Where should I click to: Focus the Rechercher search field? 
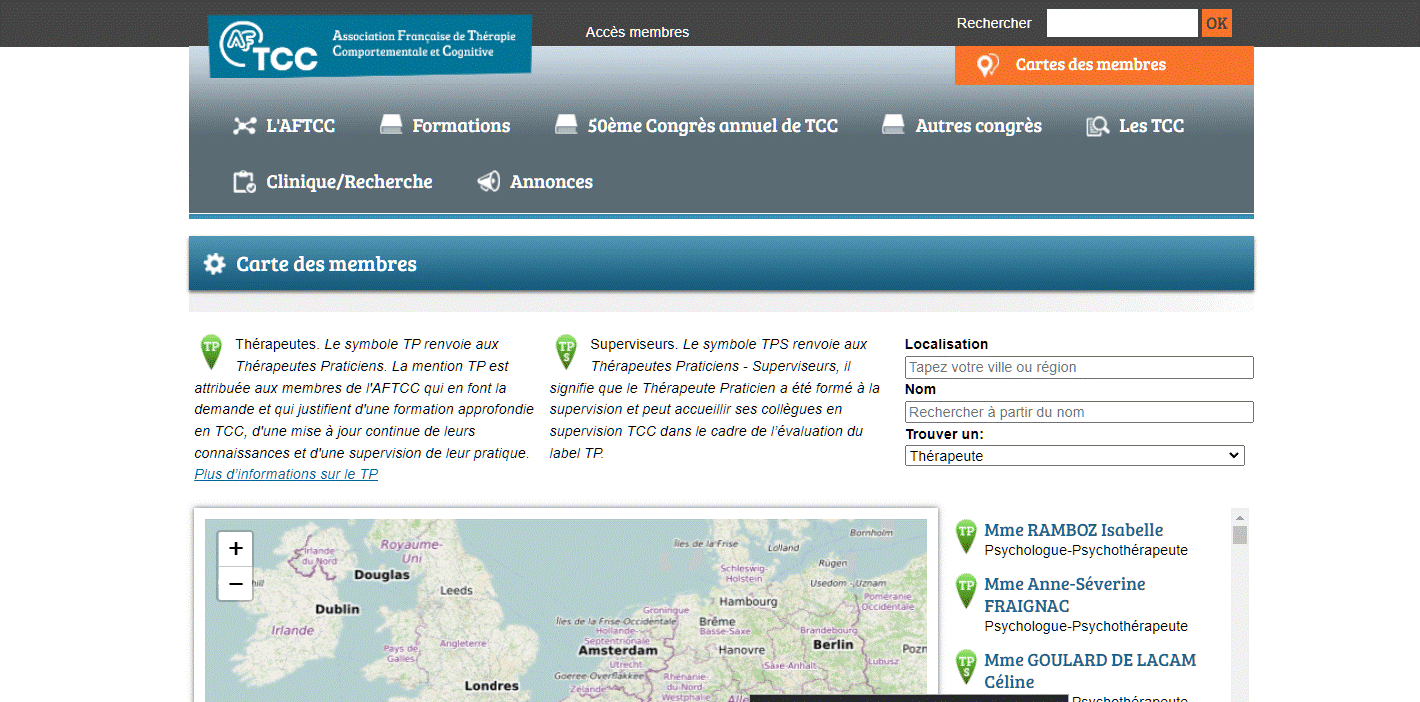1122,23
